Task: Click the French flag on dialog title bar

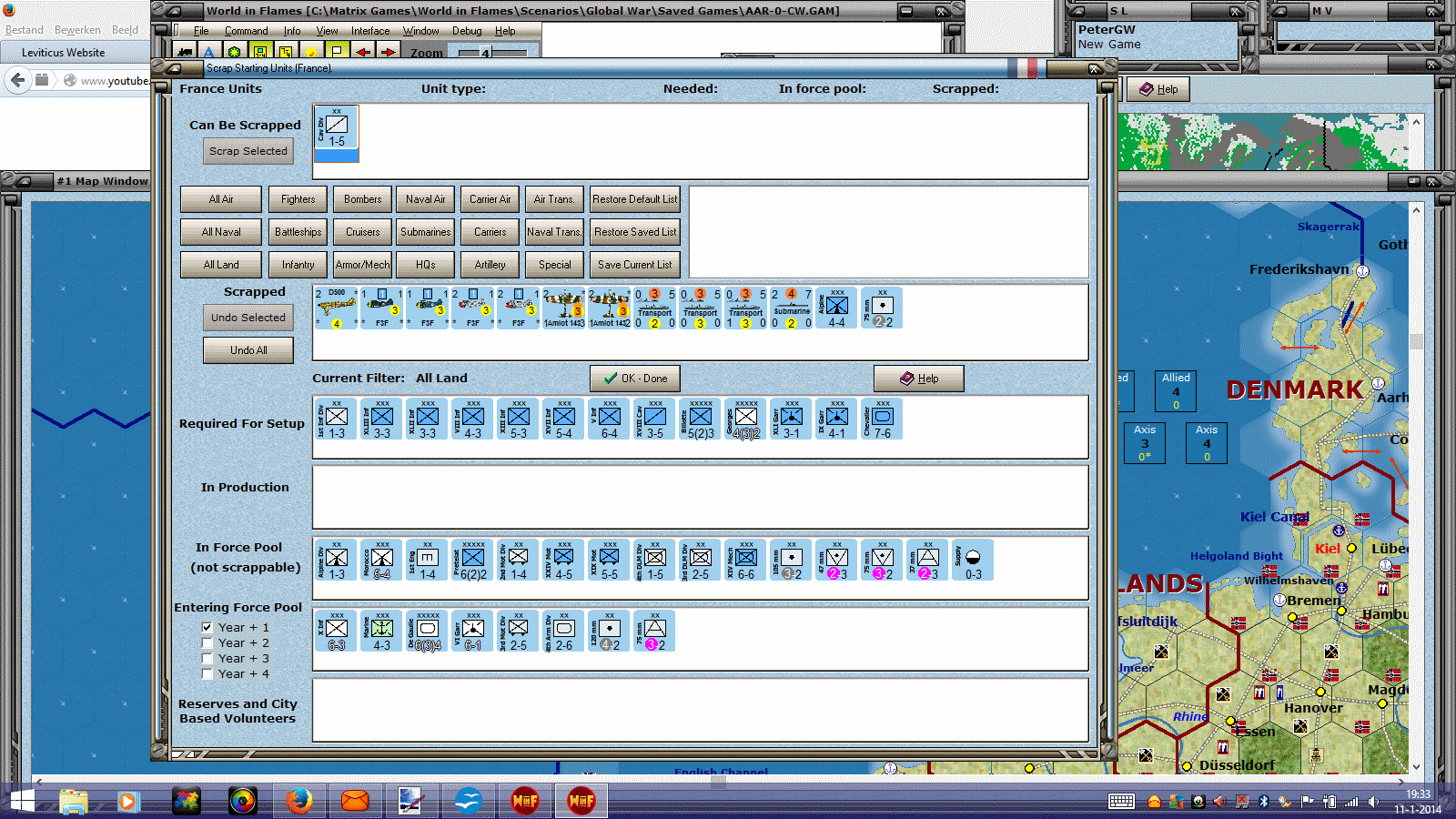Action: tap(1023, 68)
